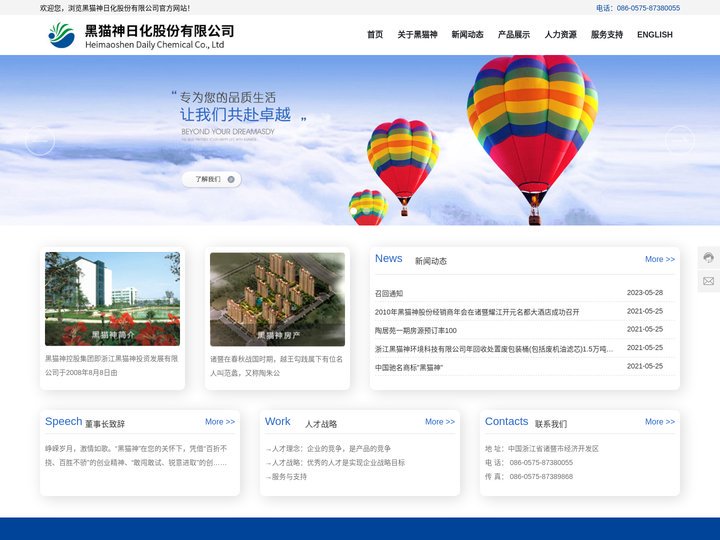Switch to ENGLISH version
This screenshot has width=720, height=540.
coord(654,34)
